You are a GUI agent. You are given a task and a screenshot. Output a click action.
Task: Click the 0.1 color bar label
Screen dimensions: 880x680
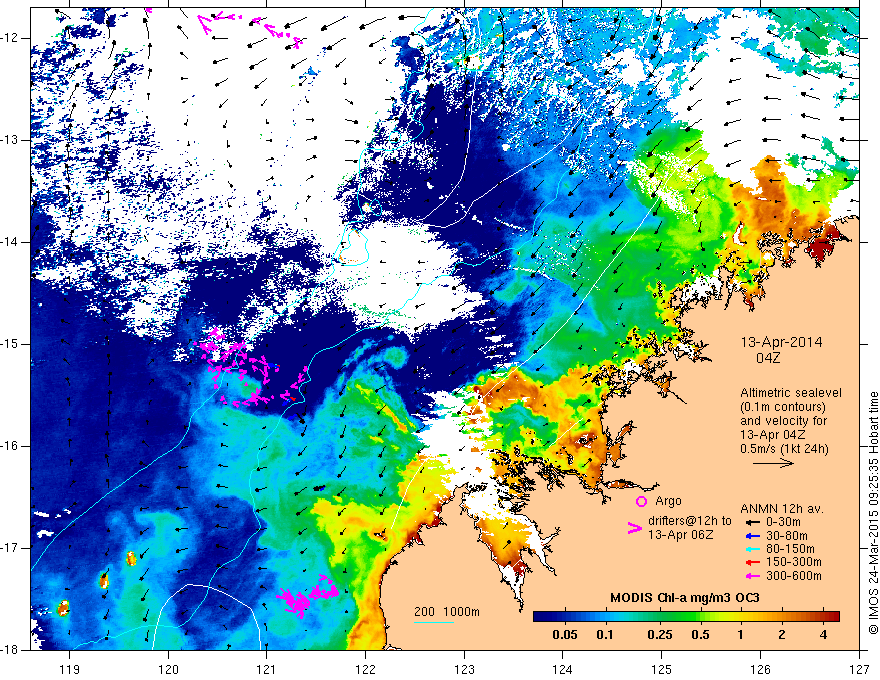(604, 635)
